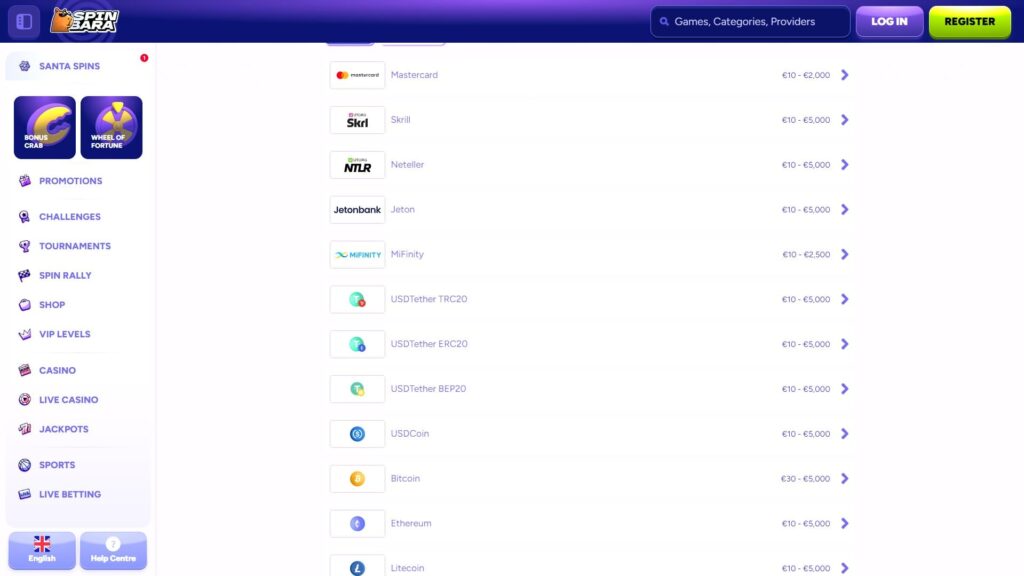Select the Santa Spins promotion

[70, 66]
